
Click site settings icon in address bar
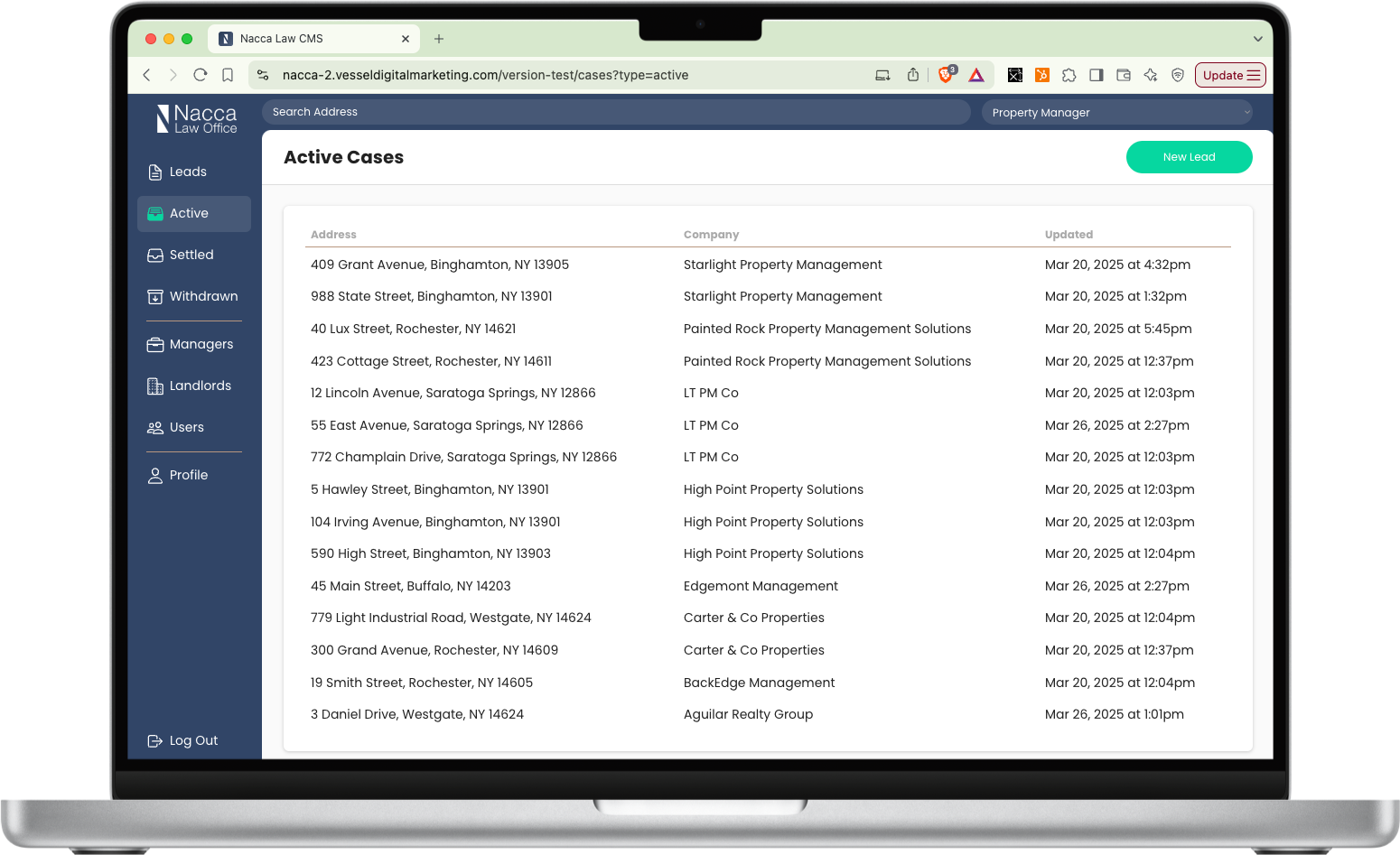pyautogui.click(x=263, y=75)
